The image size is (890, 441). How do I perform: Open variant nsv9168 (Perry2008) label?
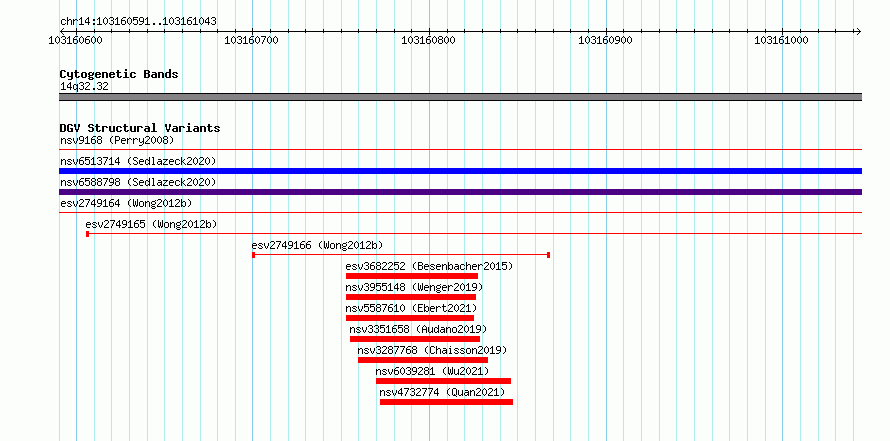(x=117, y=140)
